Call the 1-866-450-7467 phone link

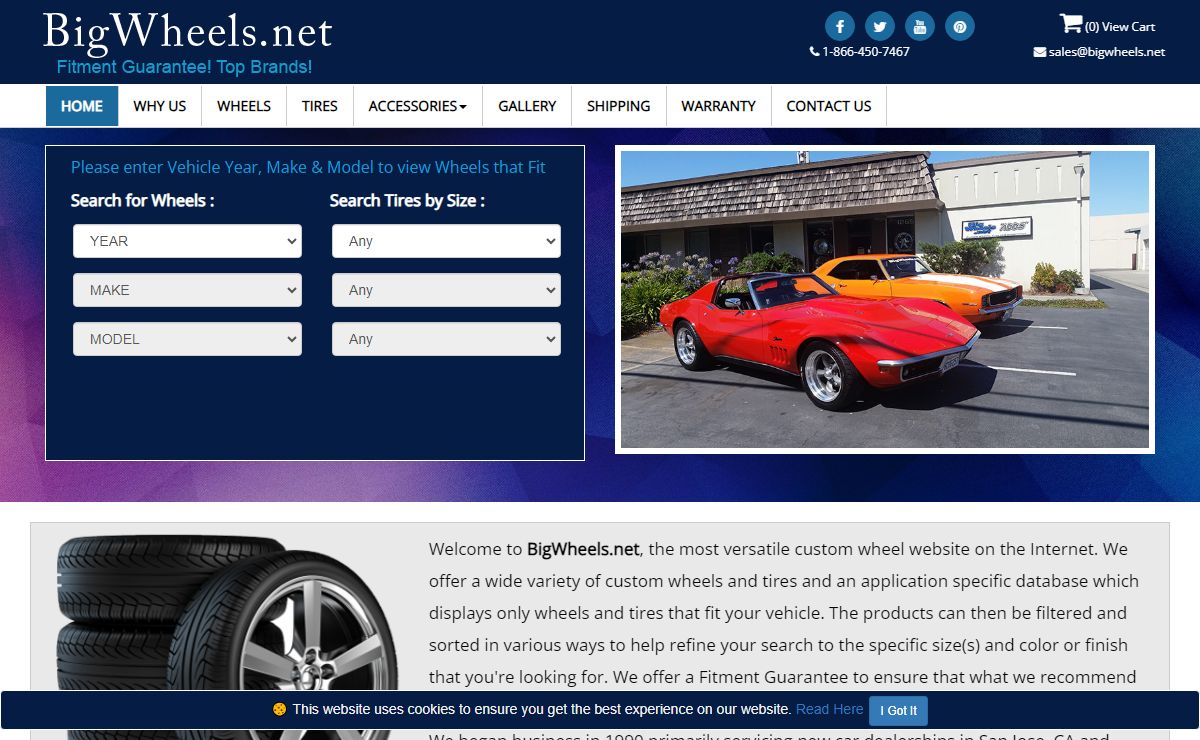click(x=866, y=52)
